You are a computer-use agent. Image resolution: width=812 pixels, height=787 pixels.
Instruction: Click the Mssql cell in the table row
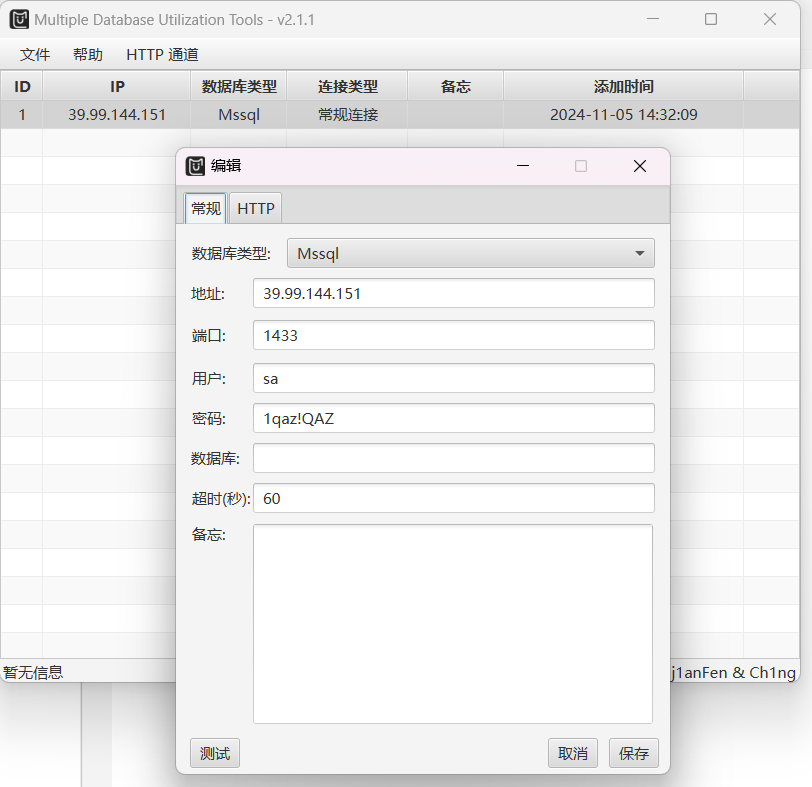pos(239,114)
